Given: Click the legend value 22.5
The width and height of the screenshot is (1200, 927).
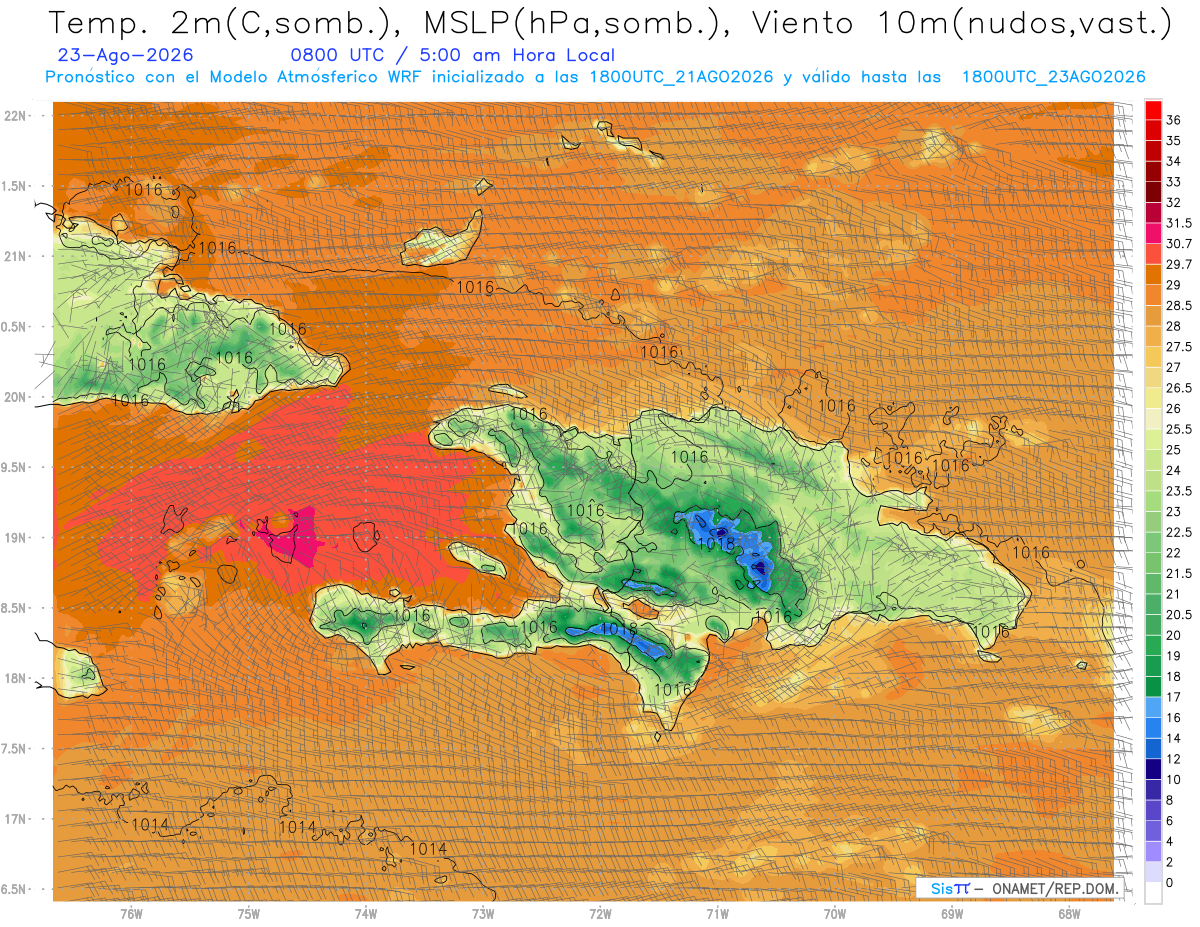Looking at the screenshot, I should (1179, 532).
